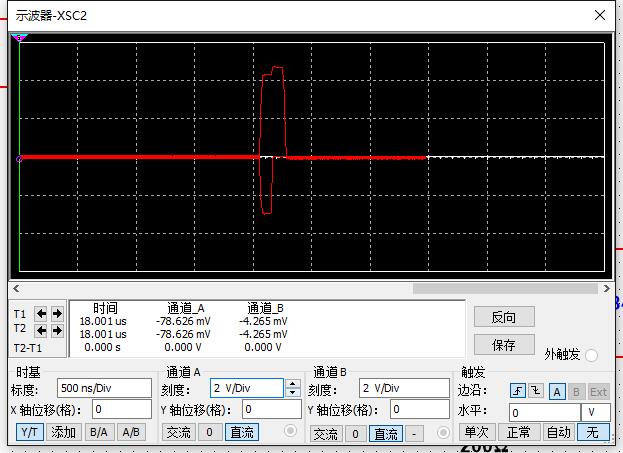This screenshot has width=623, height=453.
Task: Click T1 channel B value -4.265 mV
Action: point(263,321)
